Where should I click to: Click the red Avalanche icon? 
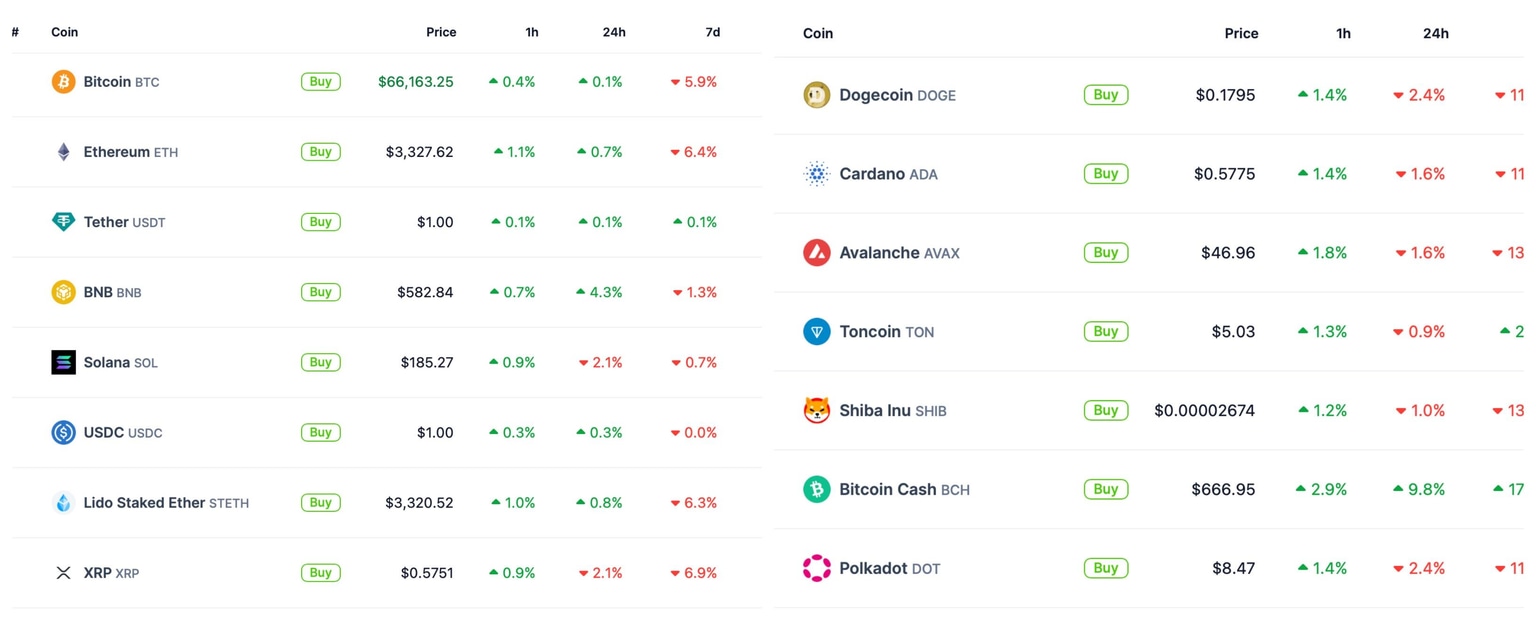point(817,252)
